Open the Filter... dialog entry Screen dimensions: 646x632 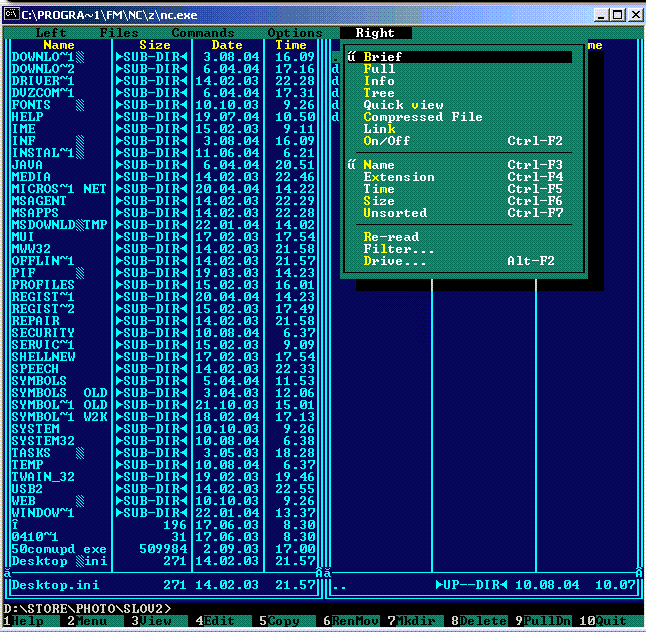click(x=459, y=249)
